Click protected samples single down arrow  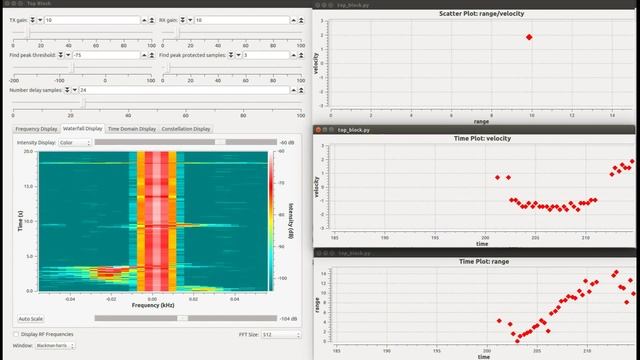238,55
